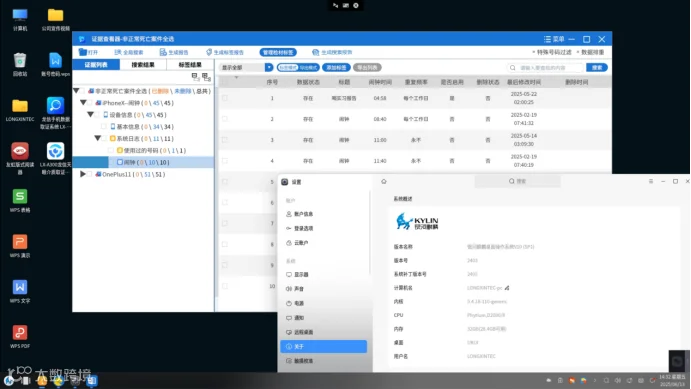Select the highlighted 关于 sidebar entry
The height and width of the screenshot is (389, 691).
(x=323, y=346)
